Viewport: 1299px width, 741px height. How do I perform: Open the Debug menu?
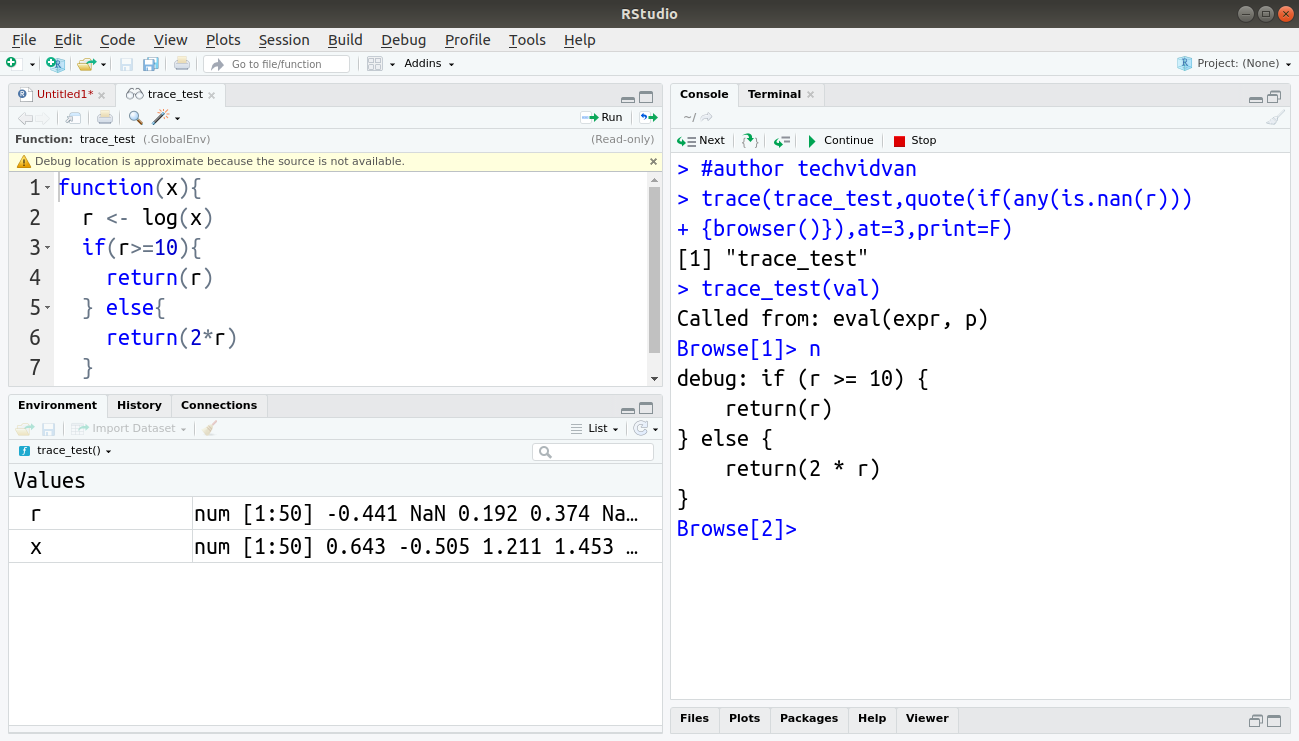coord(403,40)
